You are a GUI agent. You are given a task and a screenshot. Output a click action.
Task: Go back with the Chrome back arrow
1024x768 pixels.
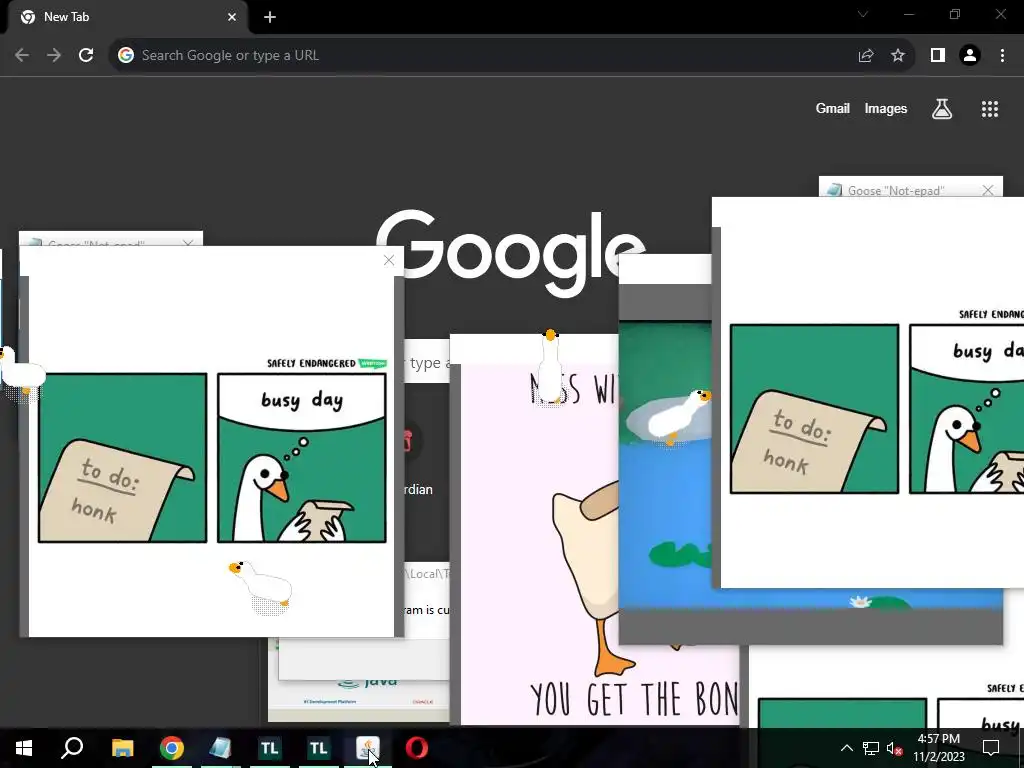(x=22, y=56)
